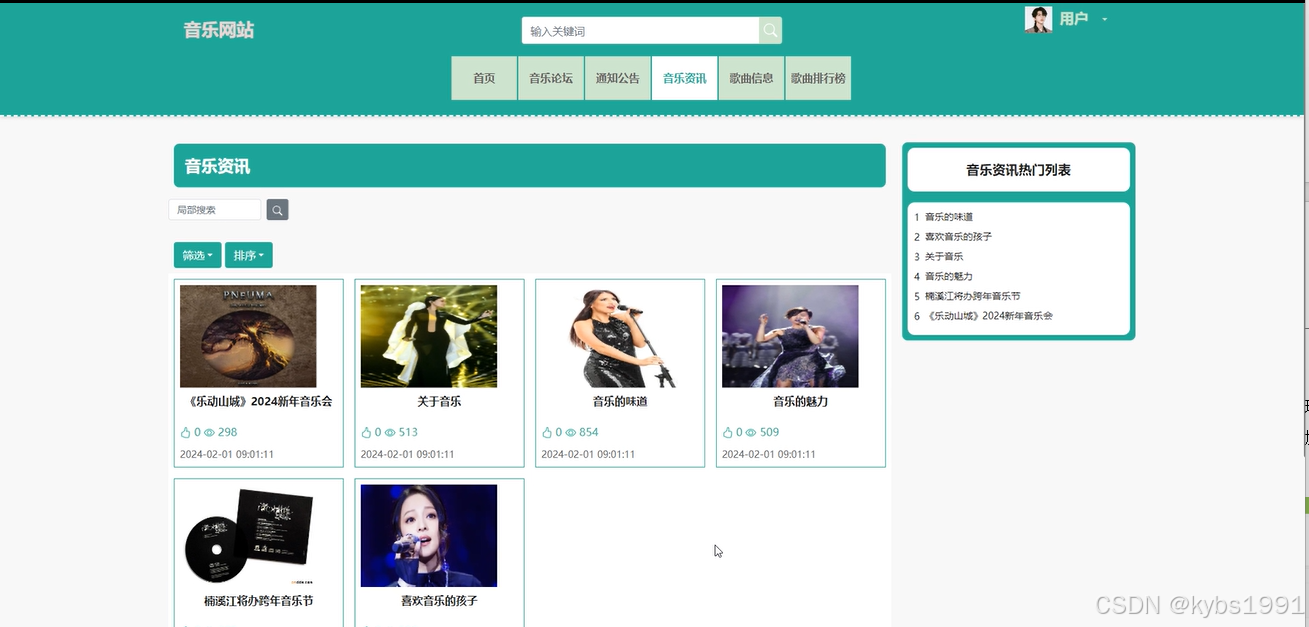Click the card title 《乐动山城》2024新年音乐会
The width and height of the screenshot is (1309, 627).
tap(259, 402)
